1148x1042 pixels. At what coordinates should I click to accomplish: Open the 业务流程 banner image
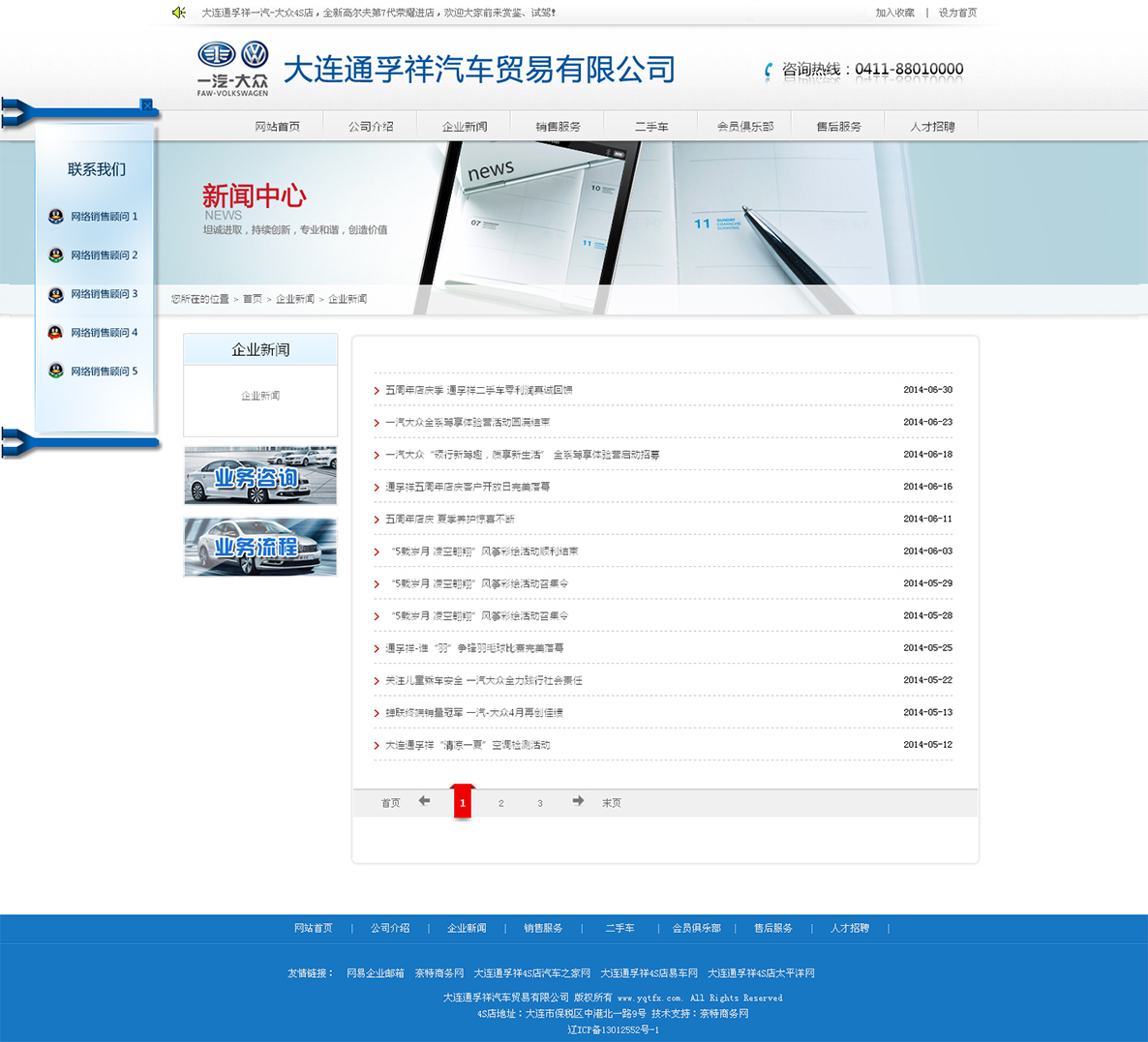(x=260, y=548)
